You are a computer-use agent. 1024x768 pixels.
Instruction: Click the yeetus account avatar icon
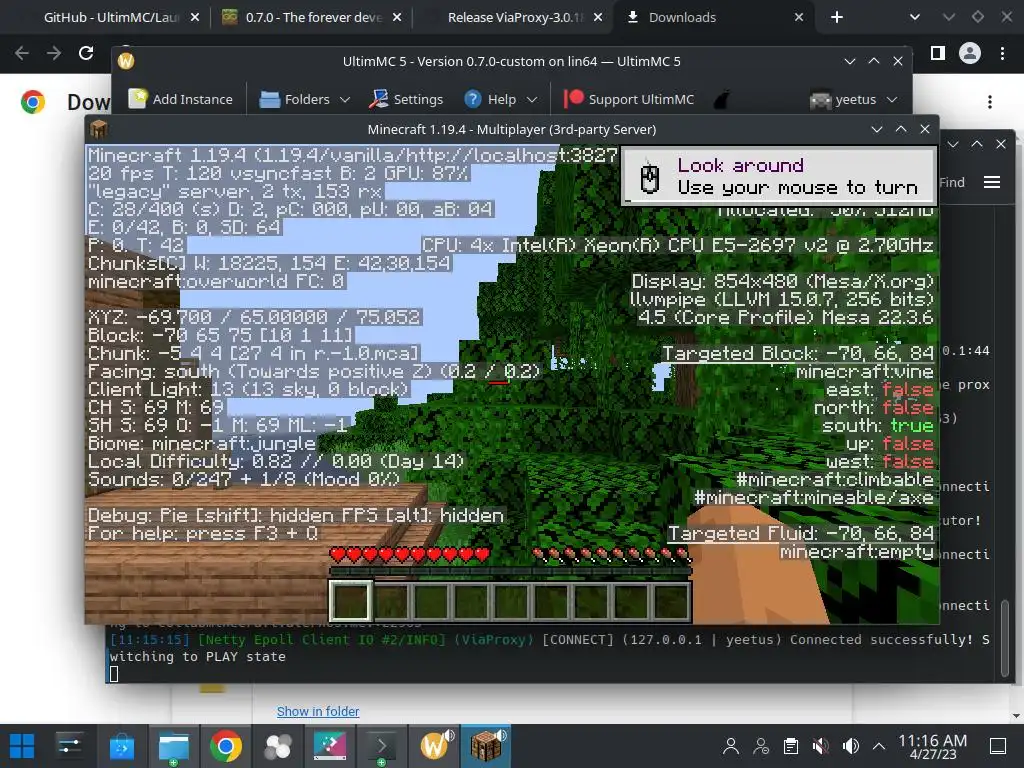coord(820,100)
